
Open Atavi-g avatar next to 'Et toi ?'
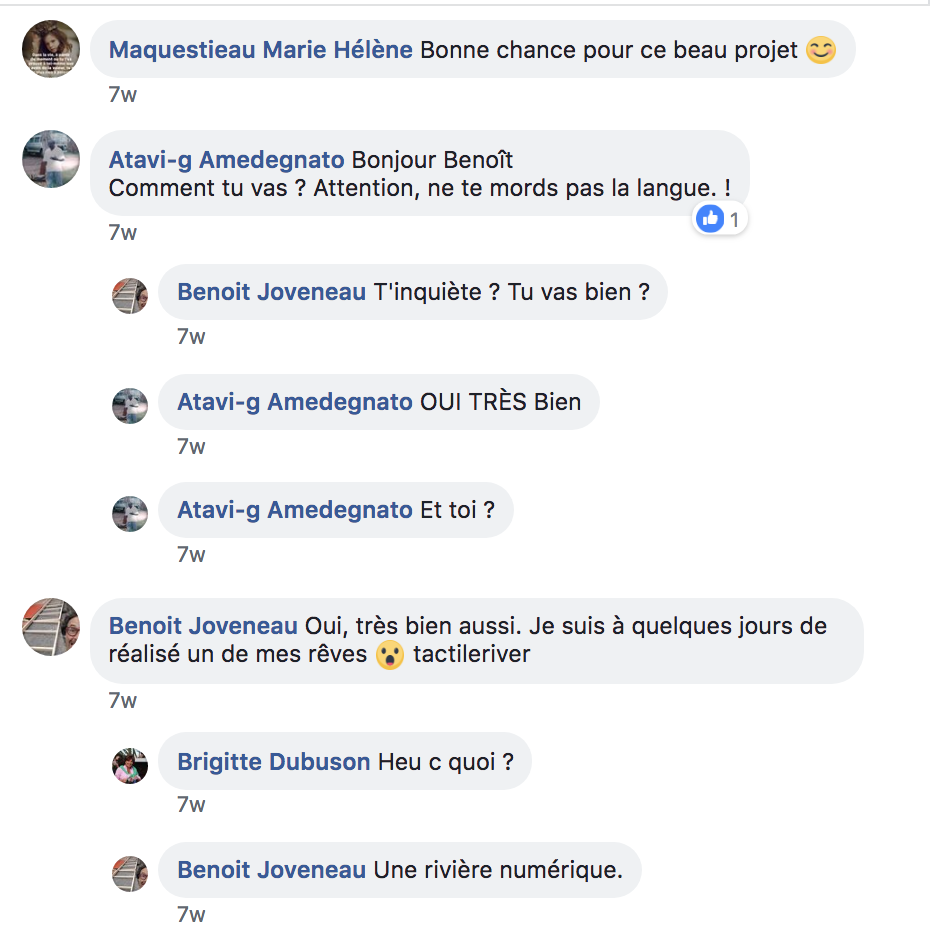point(130,514)
